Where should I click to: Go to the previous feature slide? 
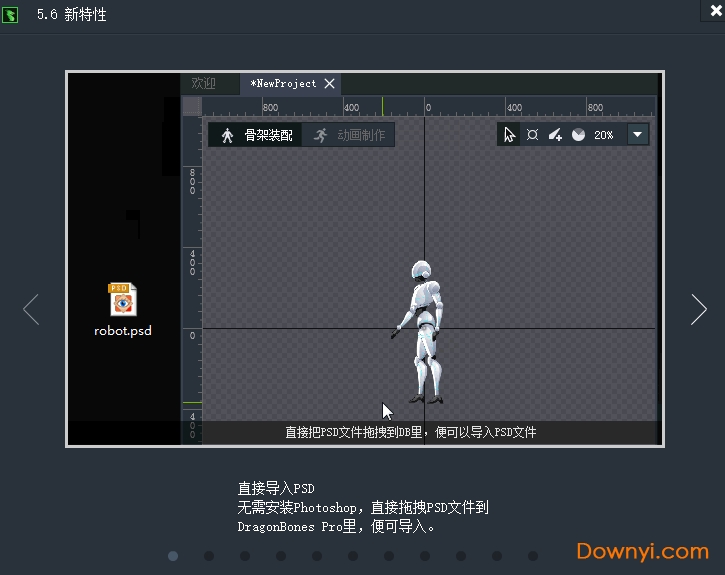click(31, 309)
